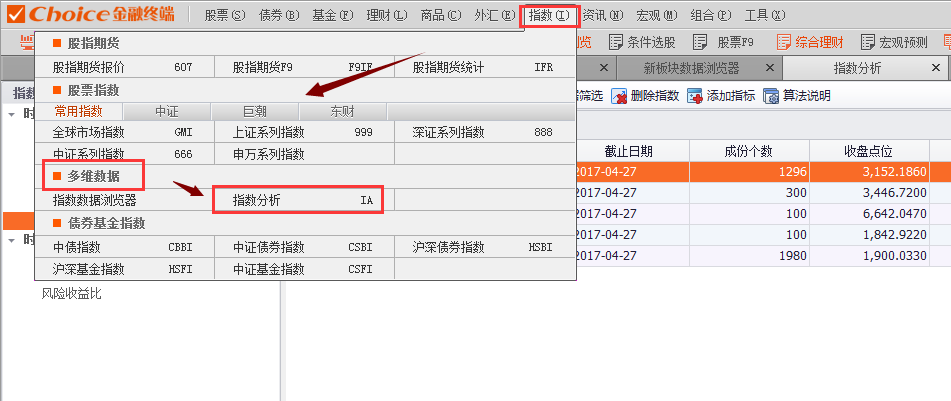The image size is (951, 401).
Task: Open 算法说明 calculator icon
Action: [771, 96]
